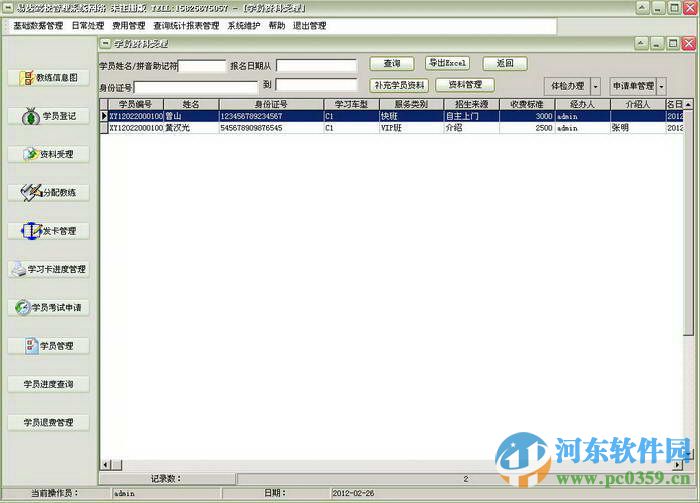Open the 帮助 menu
700x503 pixels.
pos(277,26)
